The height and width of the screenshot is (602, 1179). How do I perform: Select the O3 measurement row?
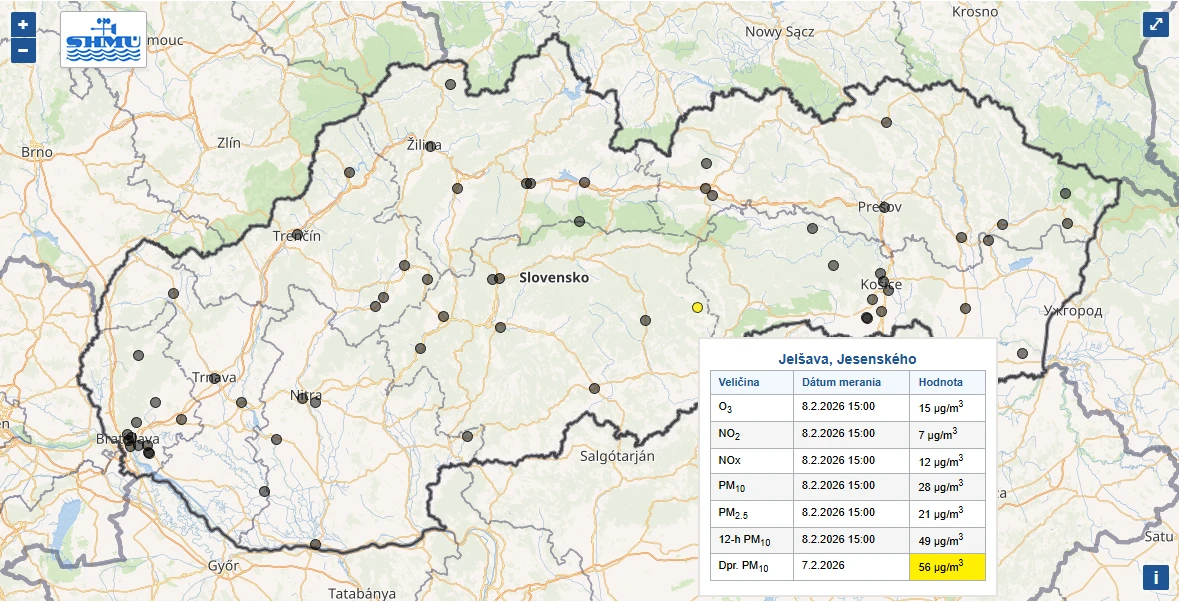846,407
